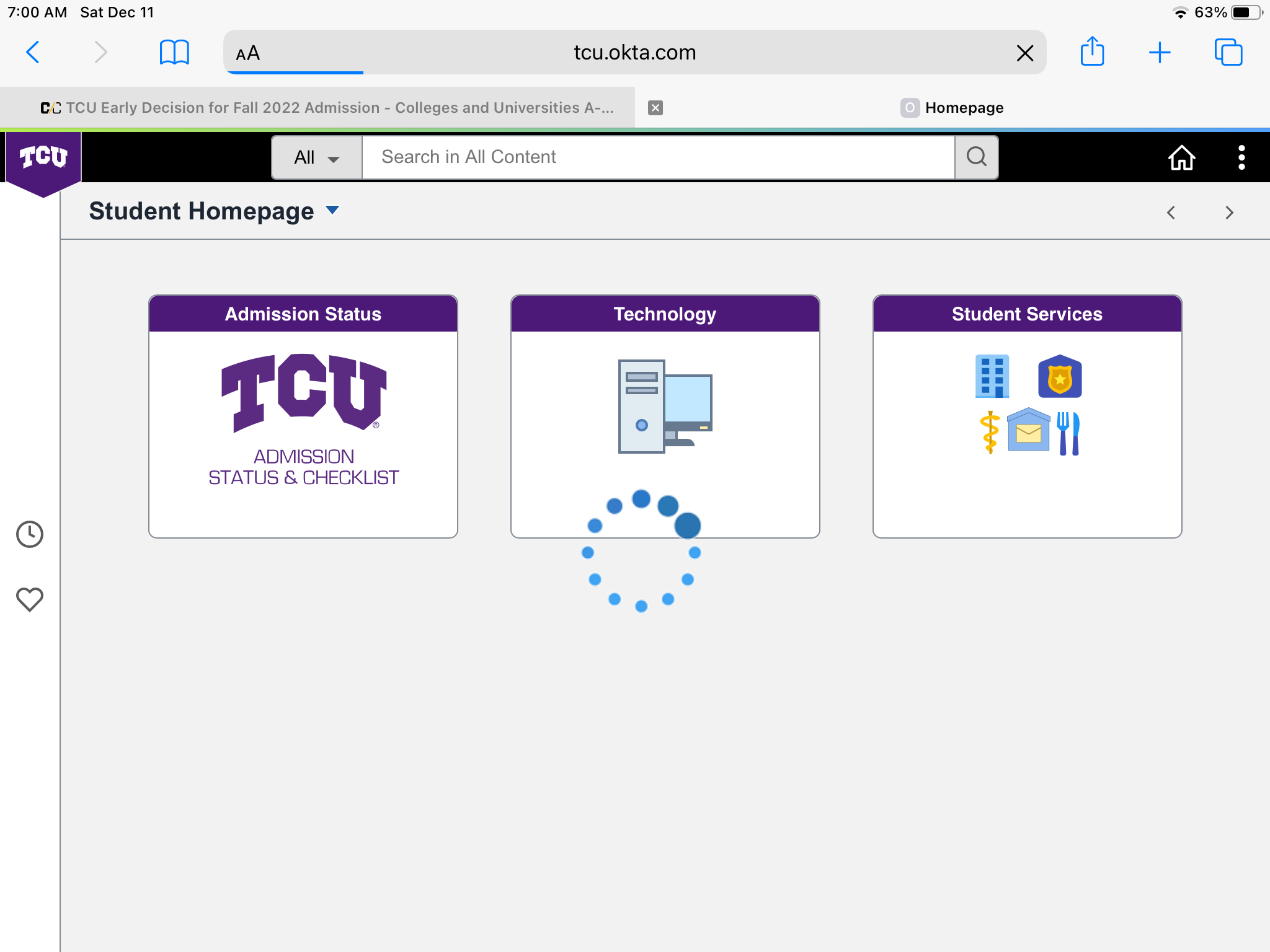Click the Technology computer icon
This screenshot has width=1270, height=952.
(665, 407)
